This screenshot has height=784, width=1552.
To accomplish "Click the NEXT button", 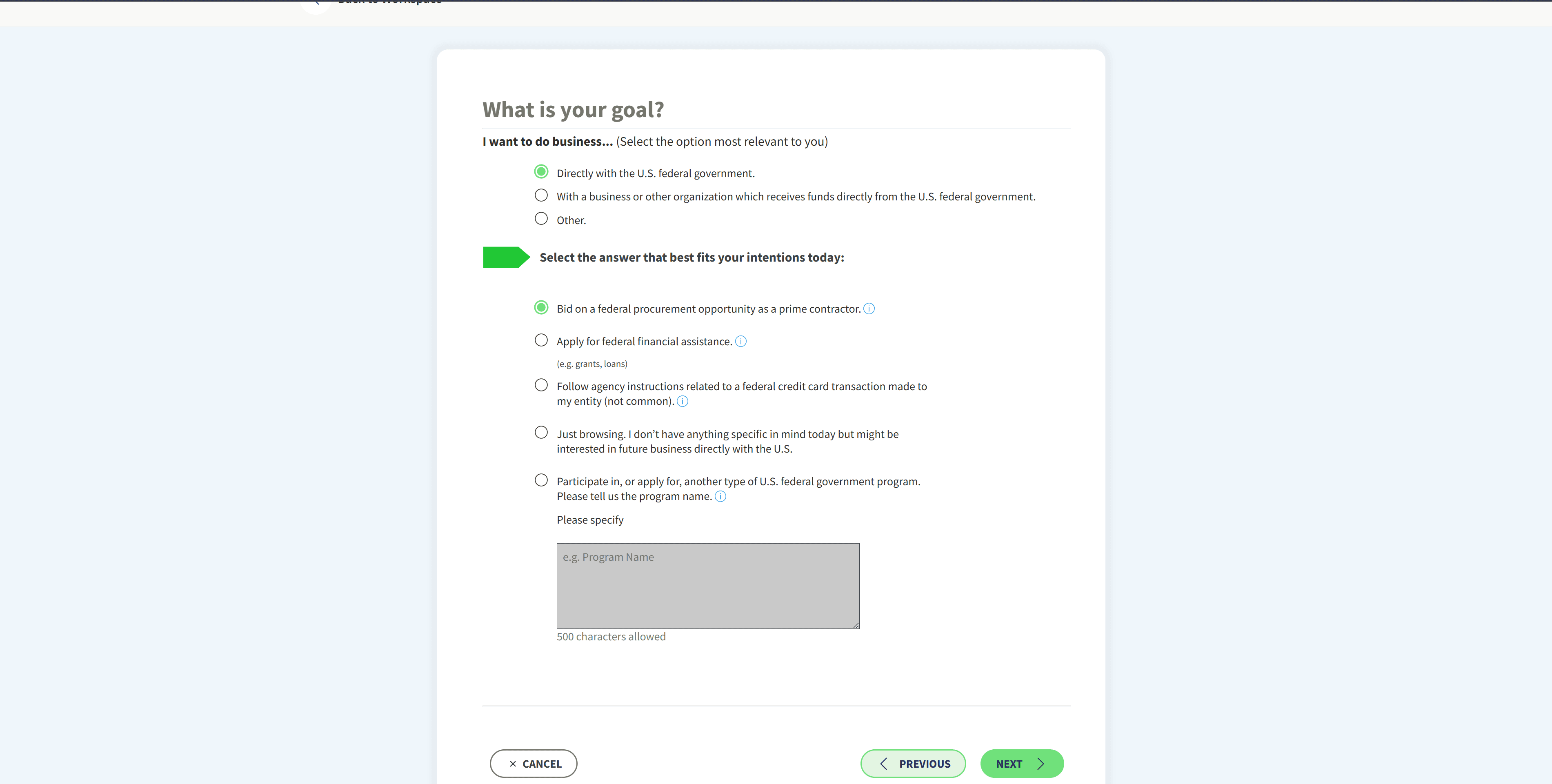I will point(1022,764).
